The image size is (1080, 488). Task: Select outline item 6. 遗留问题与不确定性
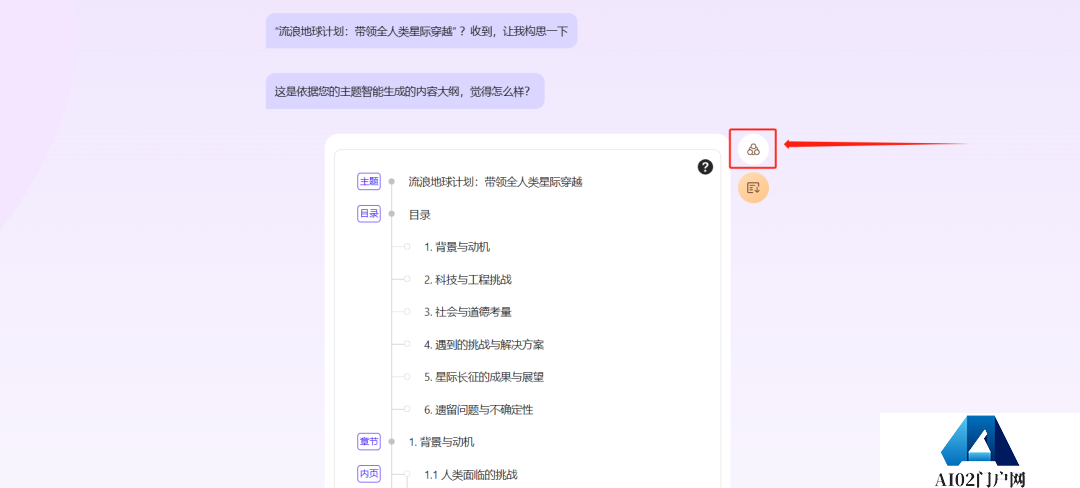point(478,410)
